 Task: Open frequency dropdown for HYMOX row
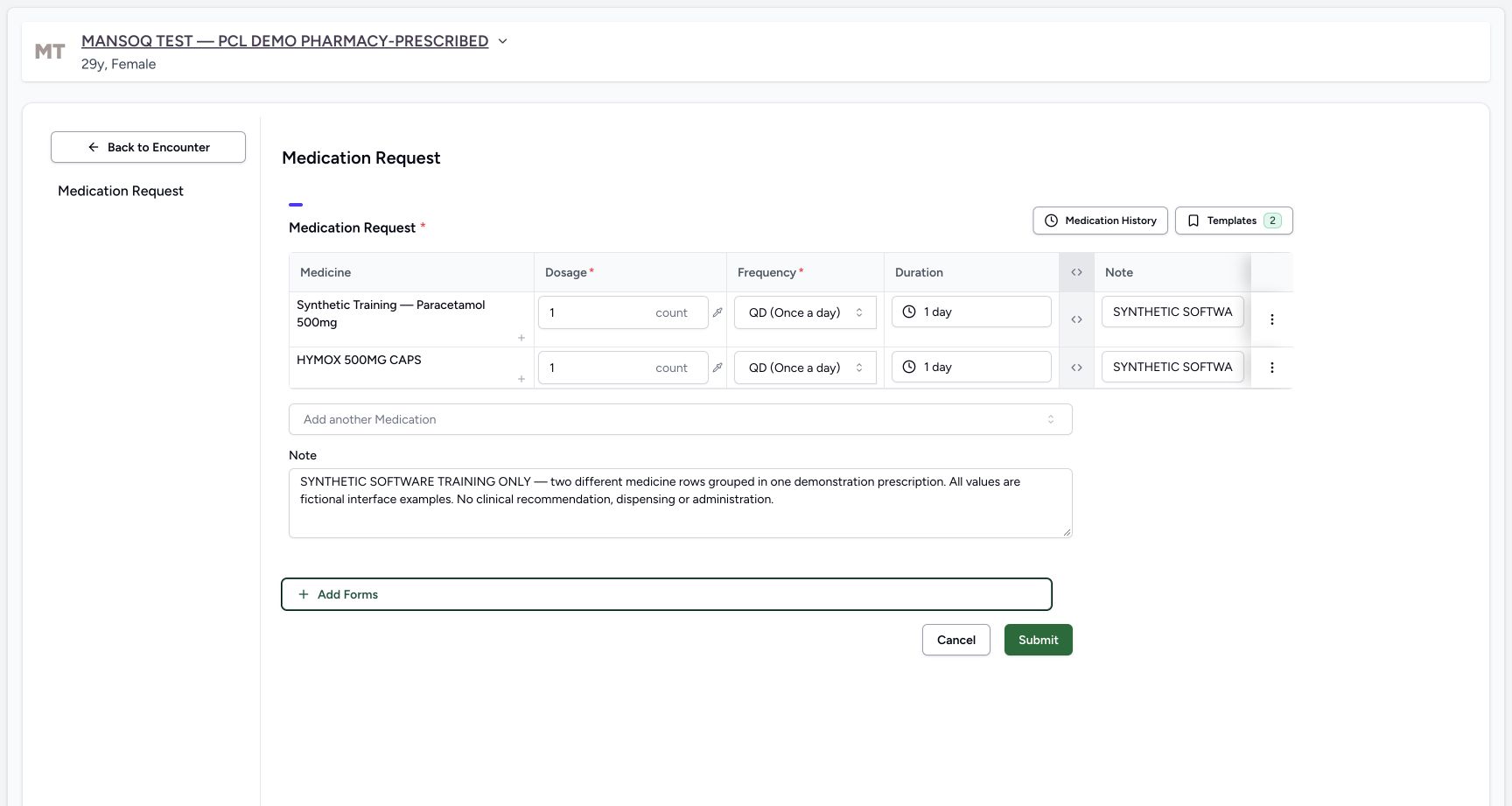click(805, 368)
